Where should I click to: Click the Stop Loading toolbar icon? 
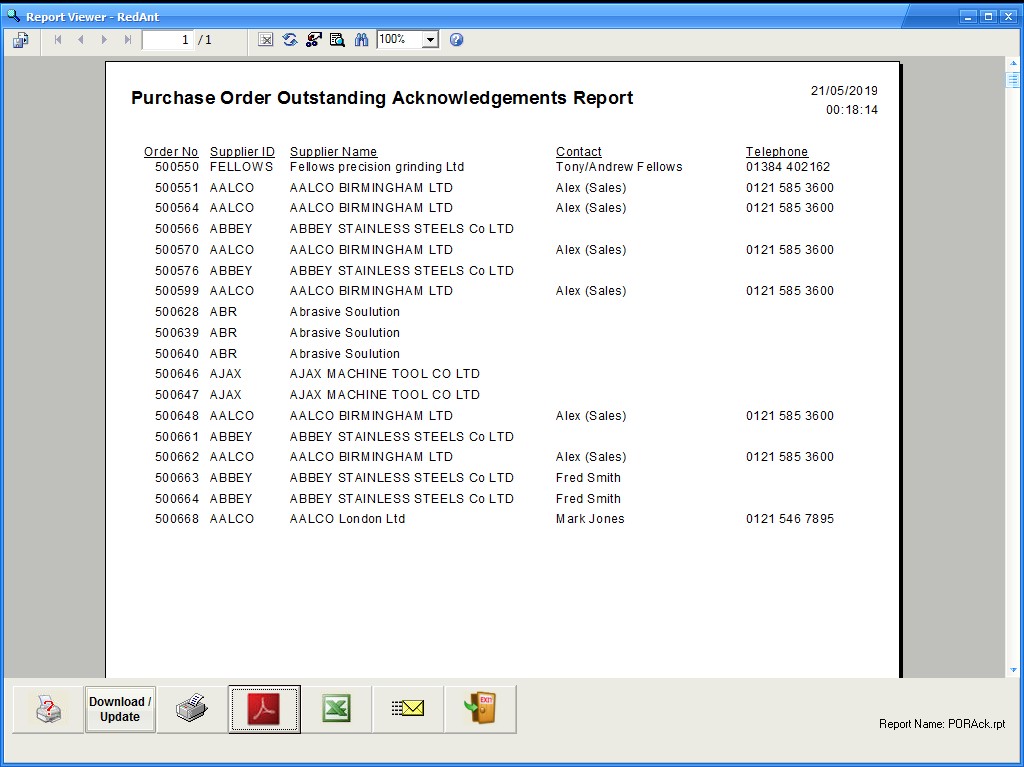[x=266, y=40]
